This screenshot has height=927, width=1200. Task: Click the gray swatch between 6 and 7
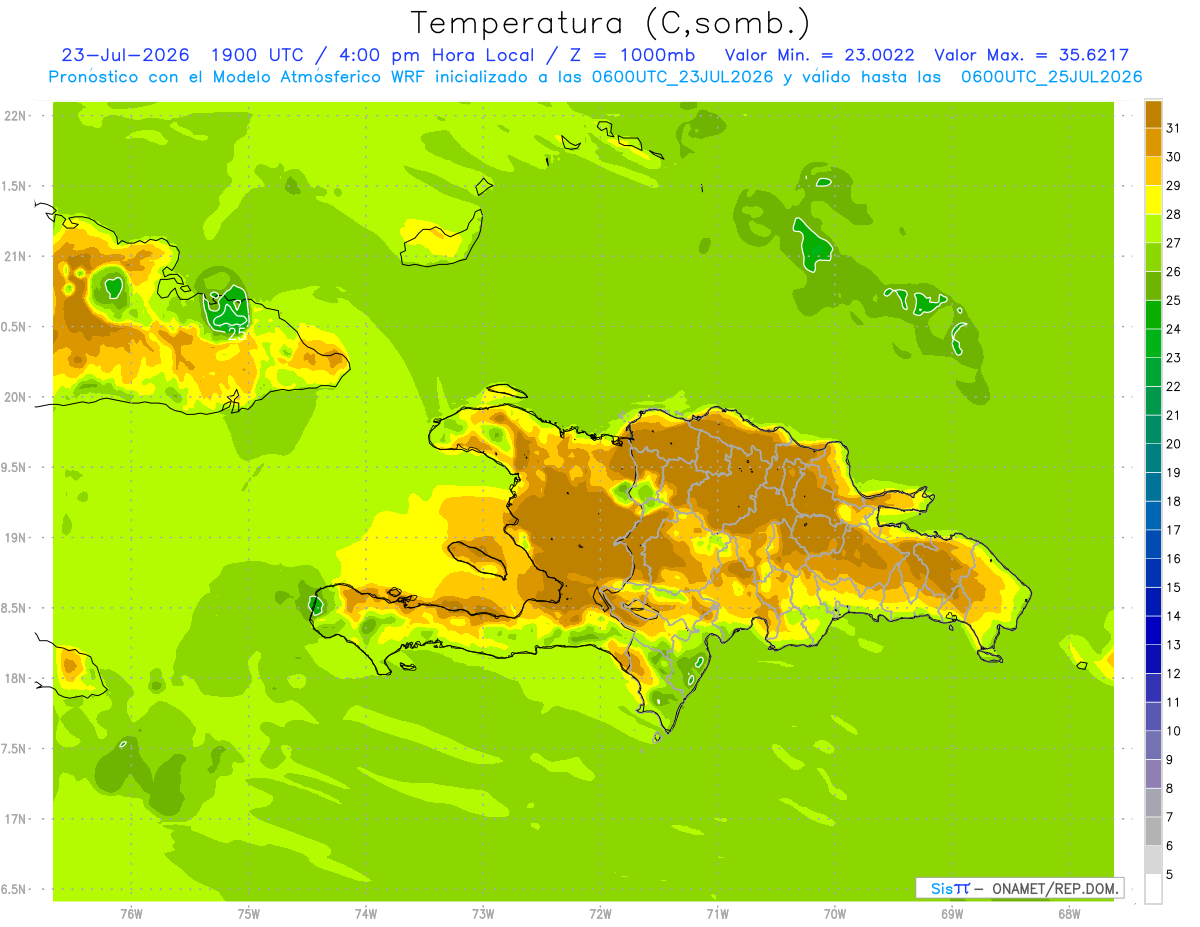click(1153, 831)
